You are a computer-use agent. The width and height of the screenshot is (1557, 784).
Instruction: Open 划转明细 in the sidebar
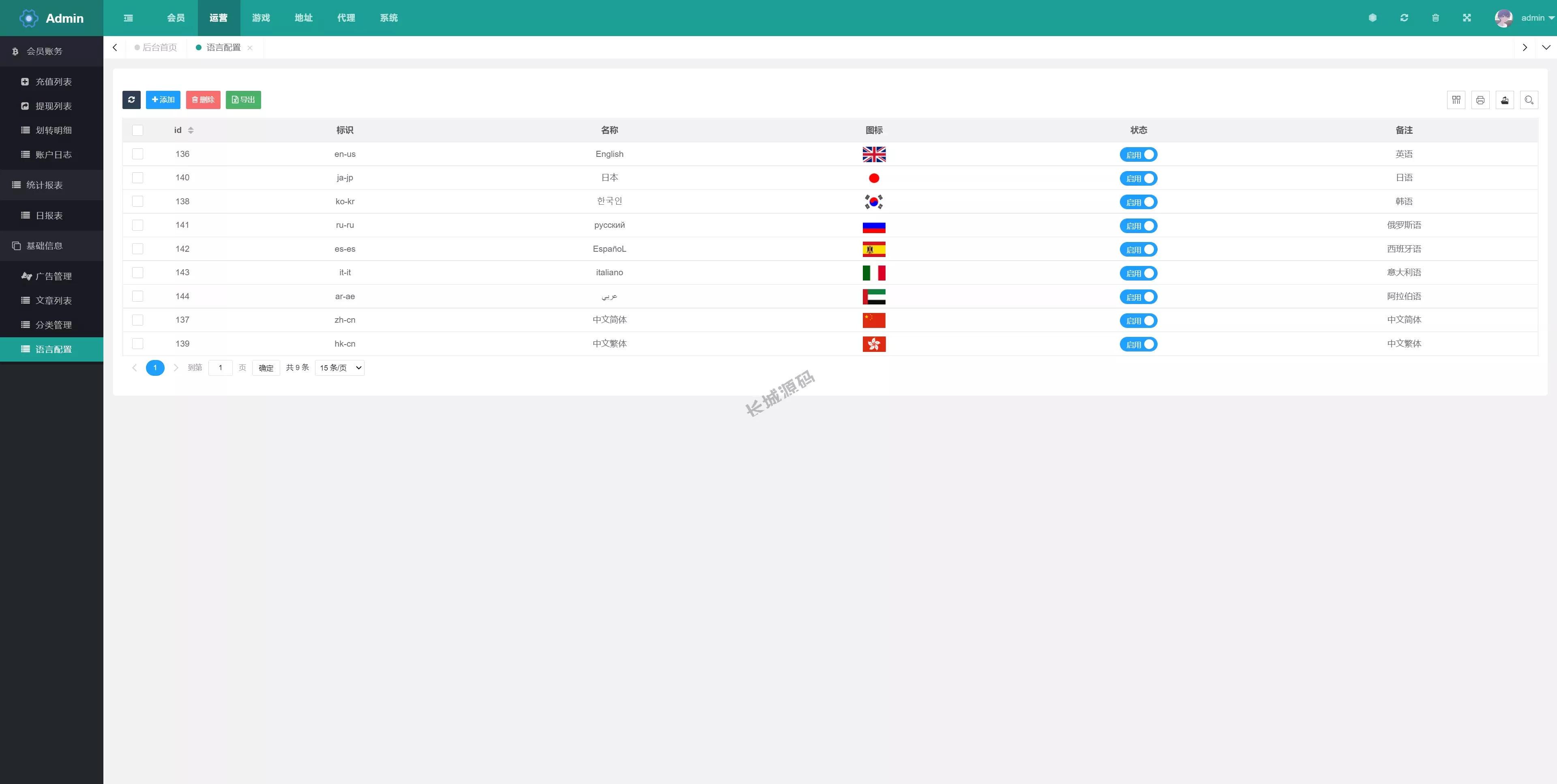tap(51, 131)
